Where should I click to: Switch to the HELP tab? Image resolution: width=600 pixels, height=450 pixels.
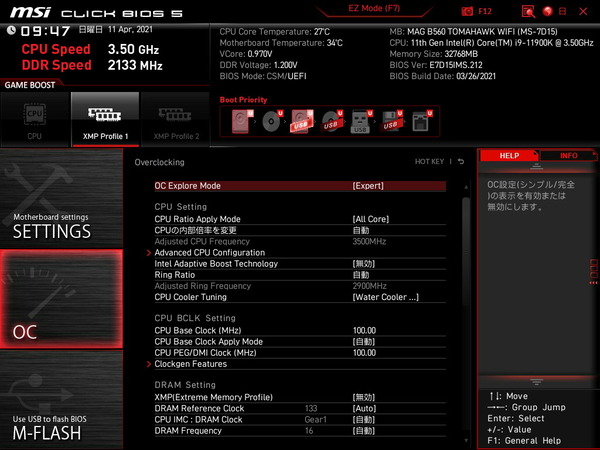click(509, 155)
